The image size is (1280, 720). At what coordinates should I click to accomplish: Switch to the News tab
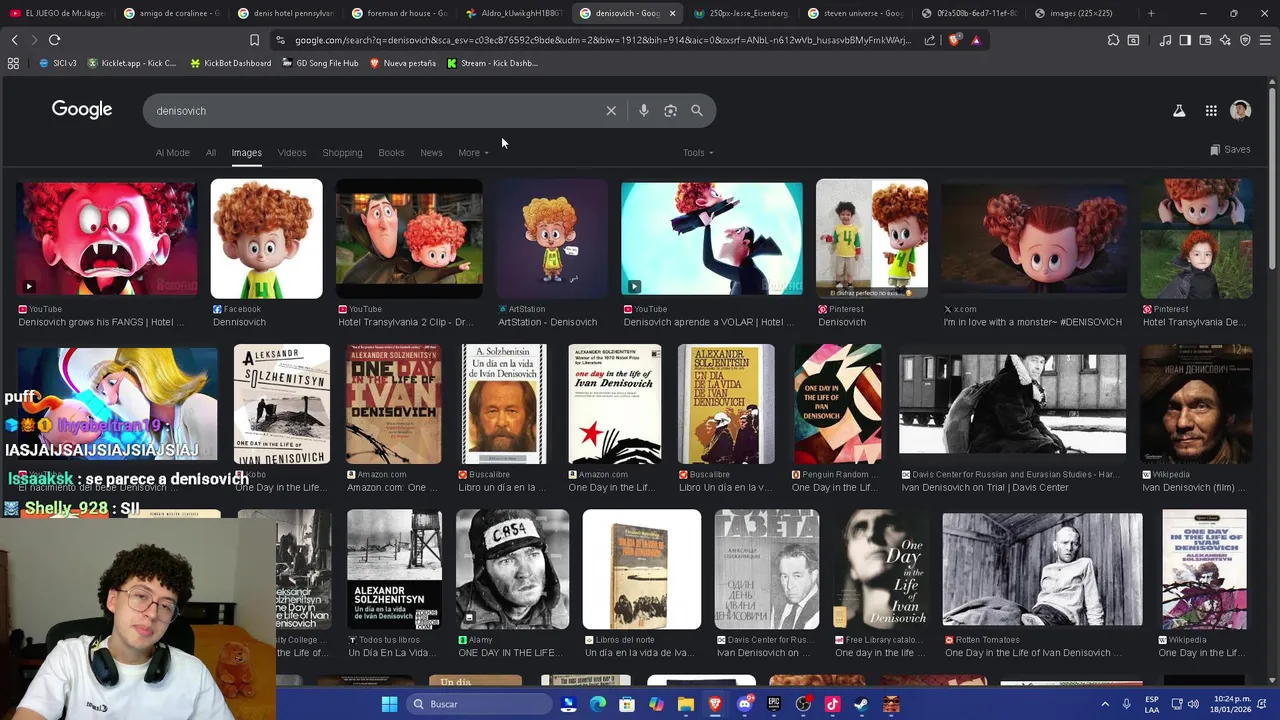431,153
